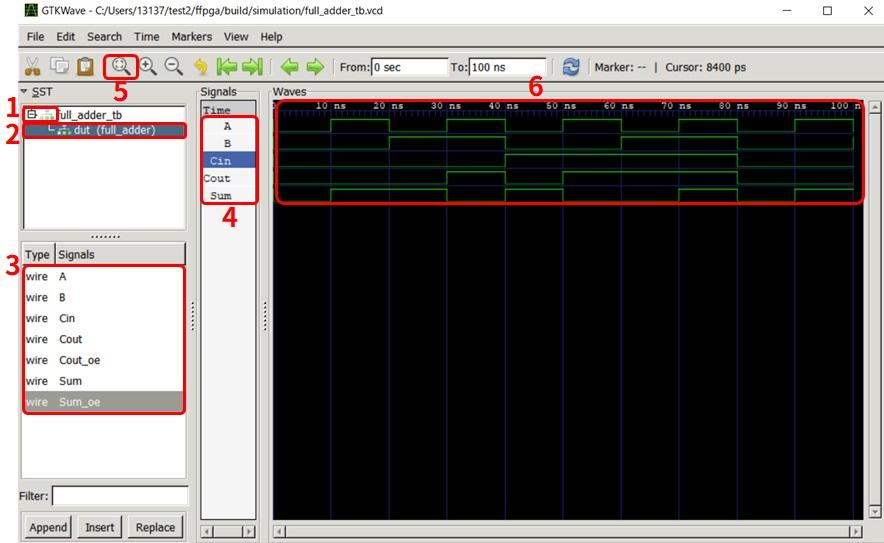Click the Marker: -- readout
Screen dimensions: 884x543
620,67
